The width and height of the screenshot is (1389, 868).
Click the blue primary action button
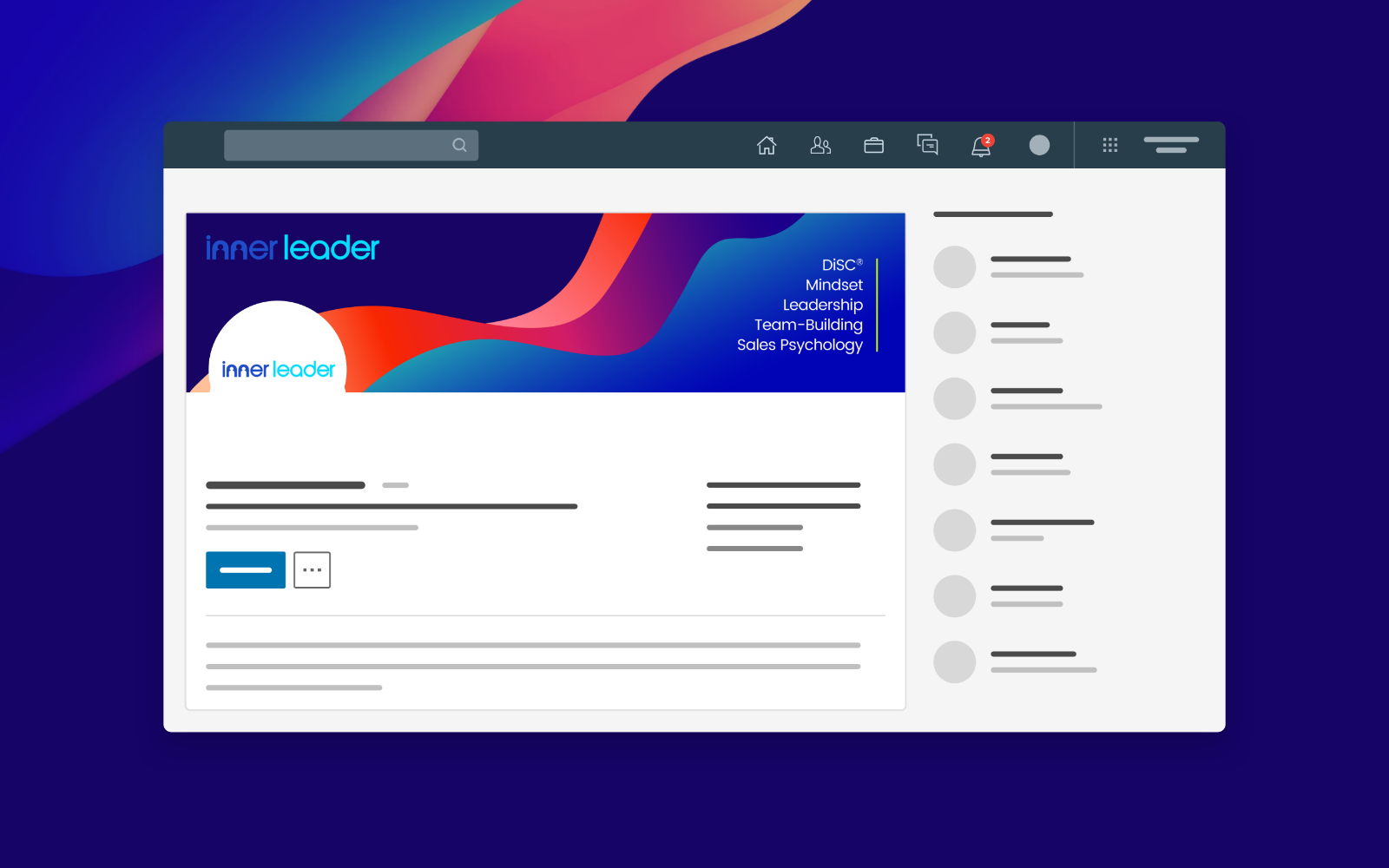(x=246, y=569)
